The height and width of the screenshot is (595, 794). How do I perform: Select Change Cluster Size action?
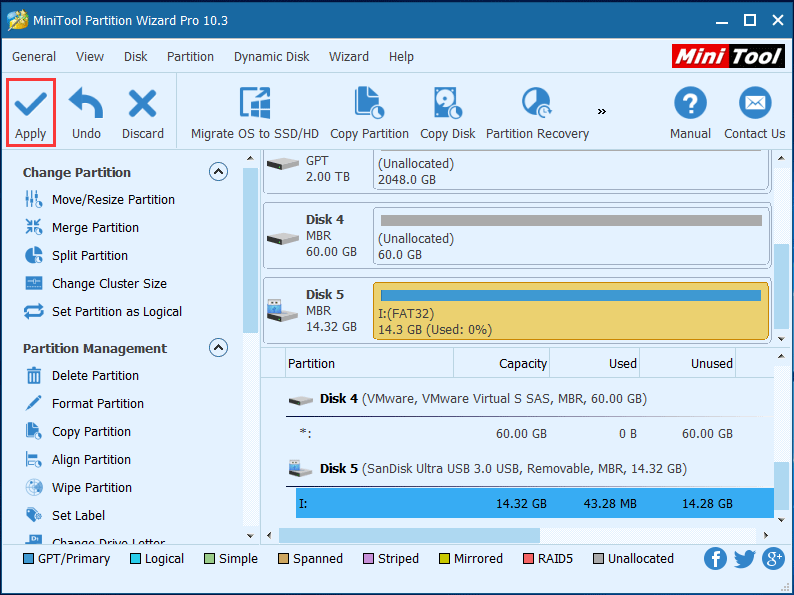click(x=96, y=284)
